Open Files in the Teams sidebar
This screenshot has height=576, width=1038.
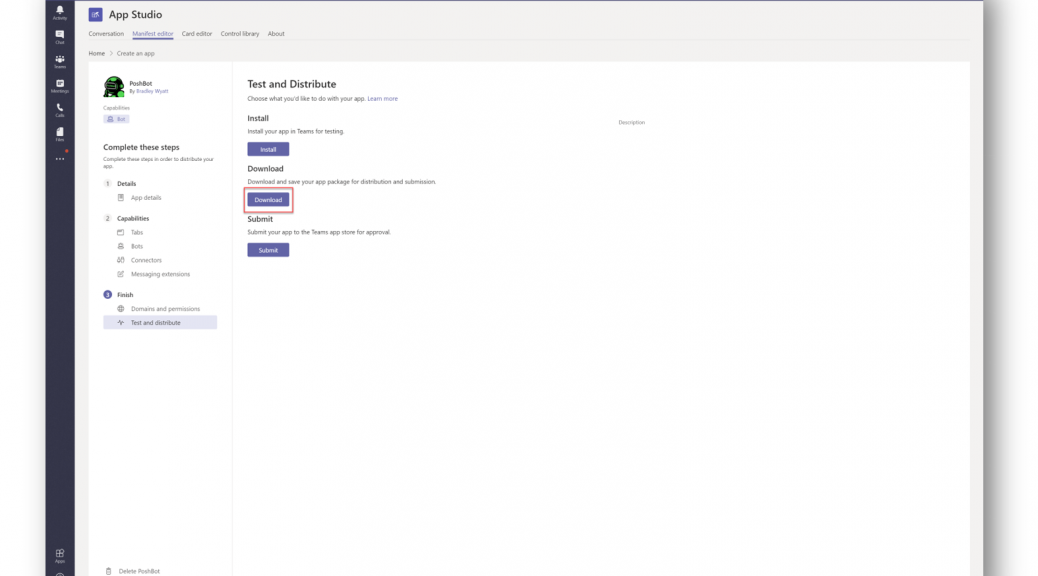[60, 134]
